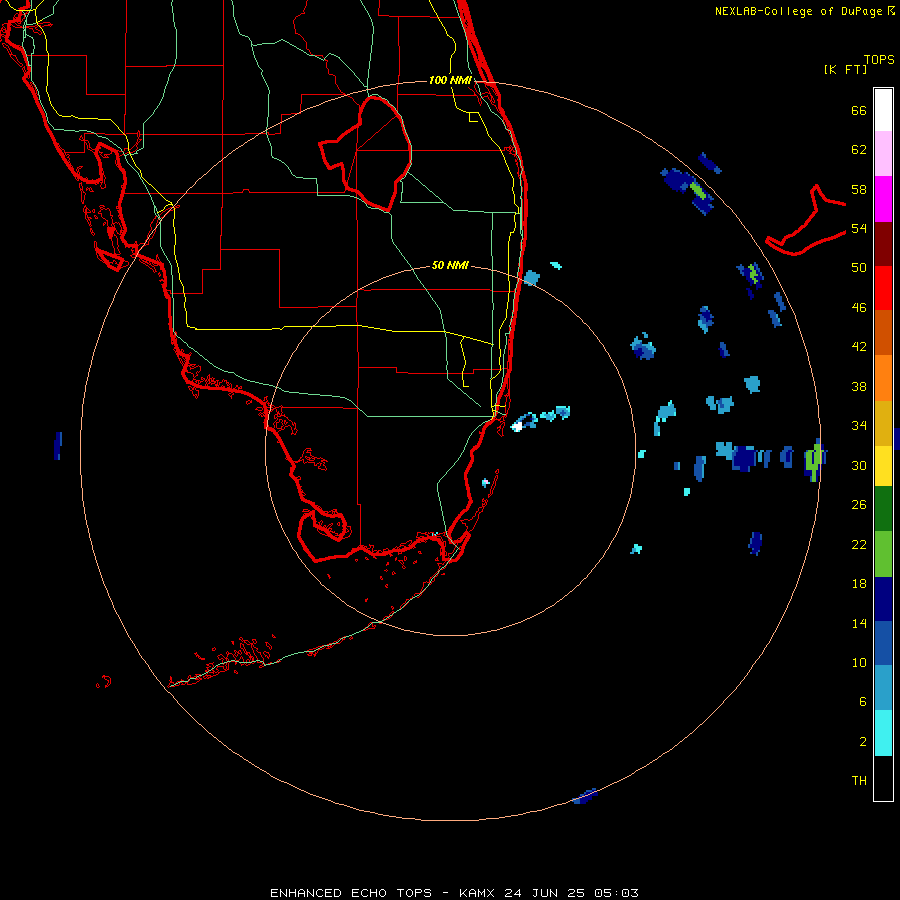Screen dimensions: 900x900
Task: Select the 58 value on the legend
Action: click(859, 189)
